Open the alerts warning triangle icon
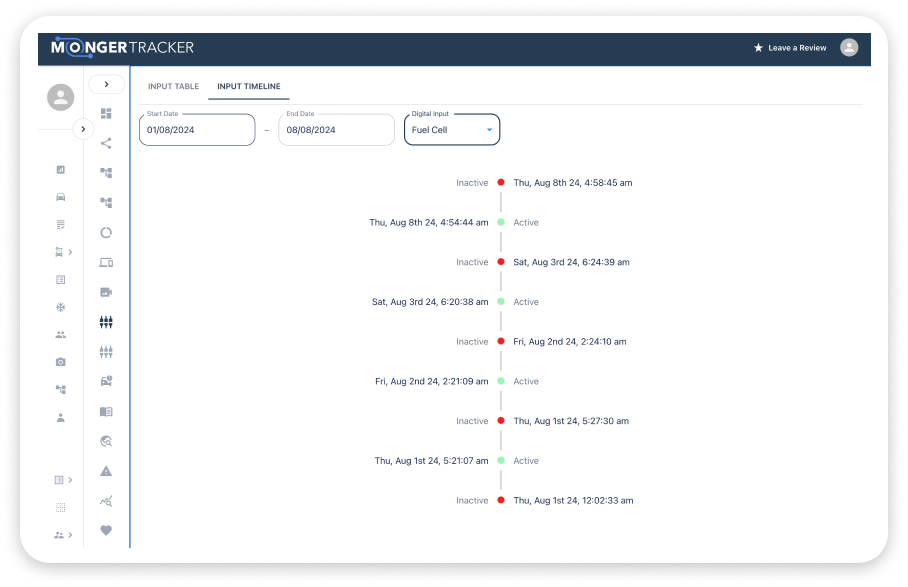This screenshot has width=908, height=587. point(106,470)
